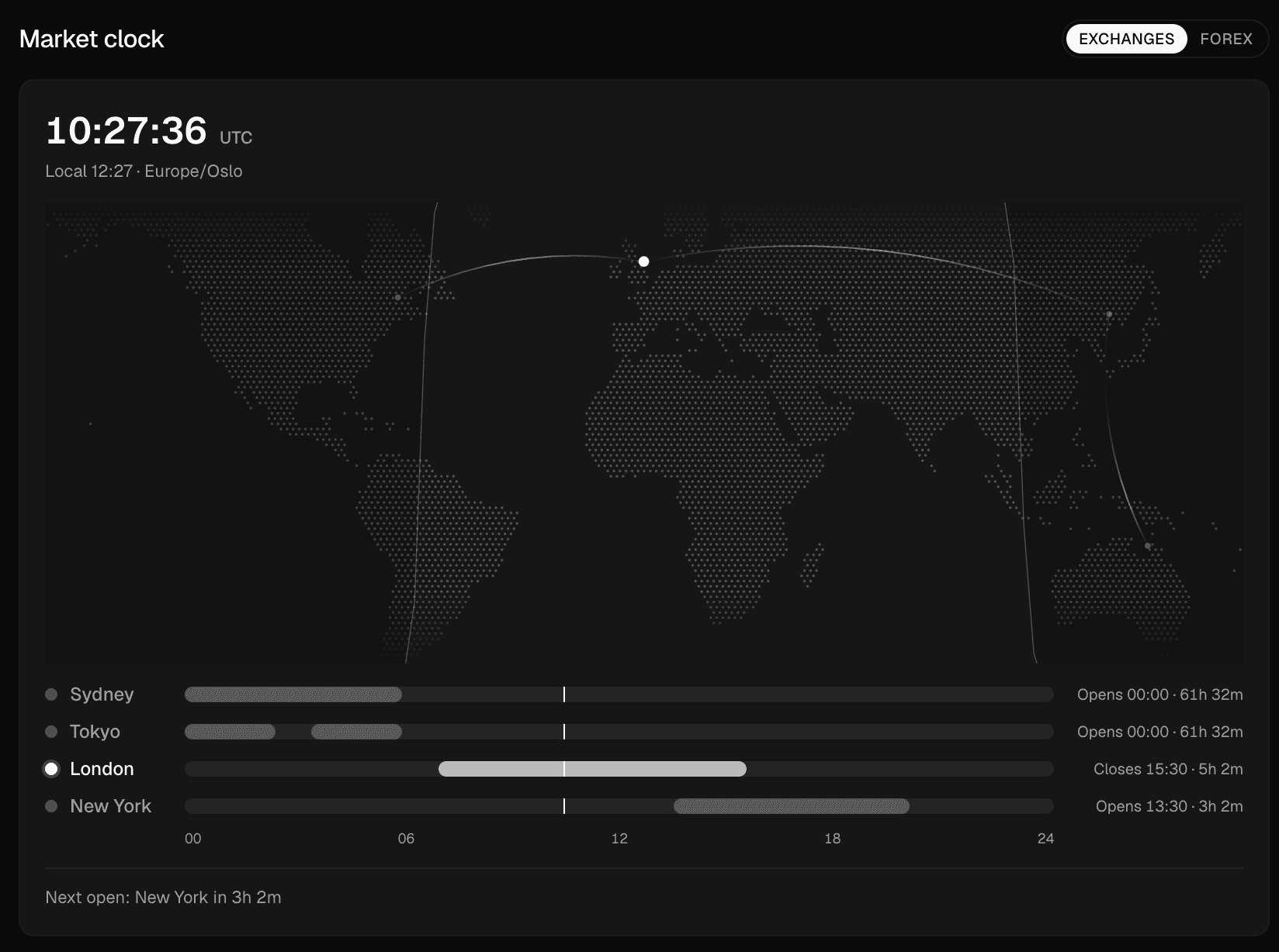1279x952 pixels.
Task: Click the 24 hour axis label
Action: tap(1045, 839)
